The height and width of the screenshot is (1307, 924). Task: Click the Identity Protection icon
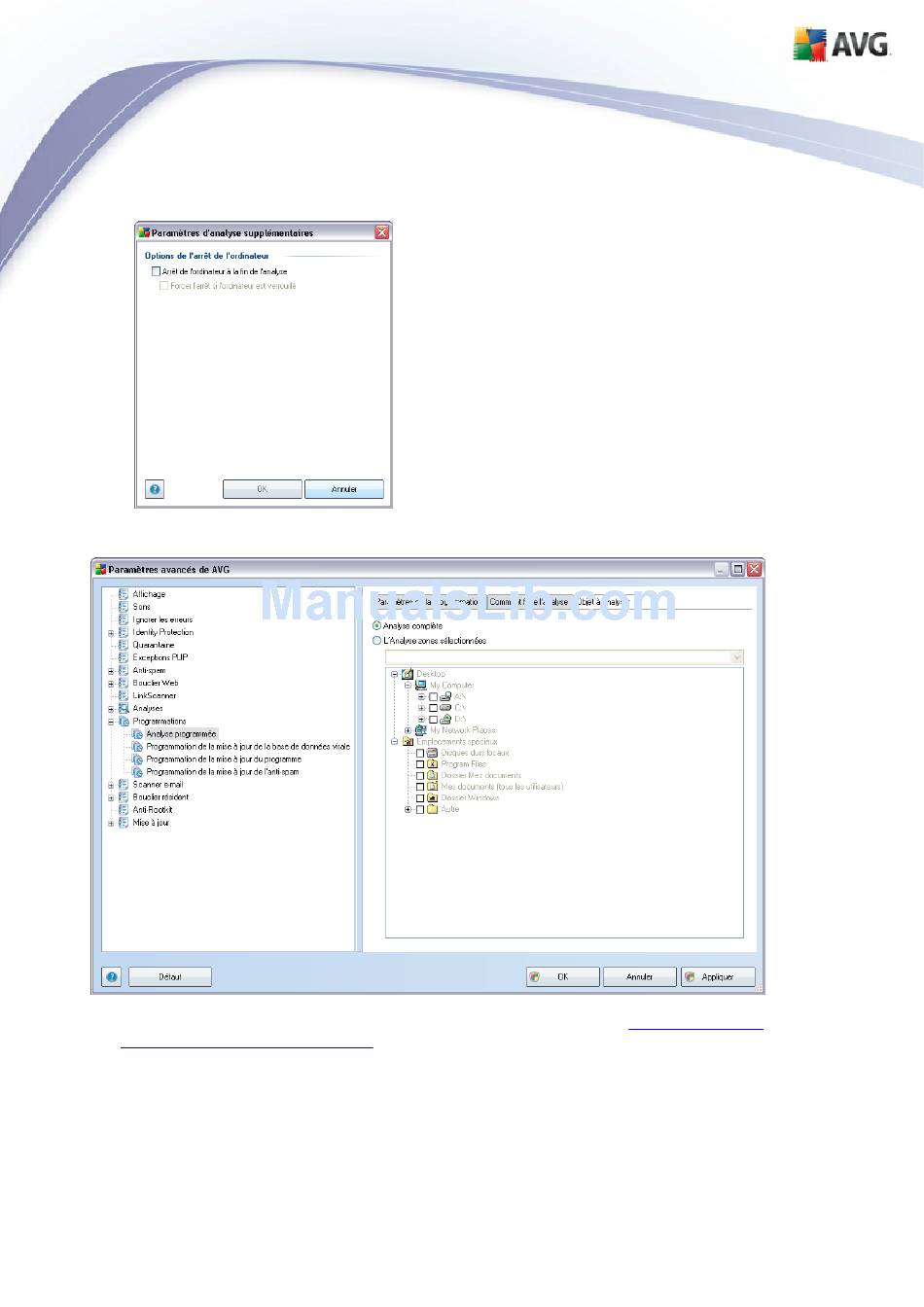pos(124,632)
